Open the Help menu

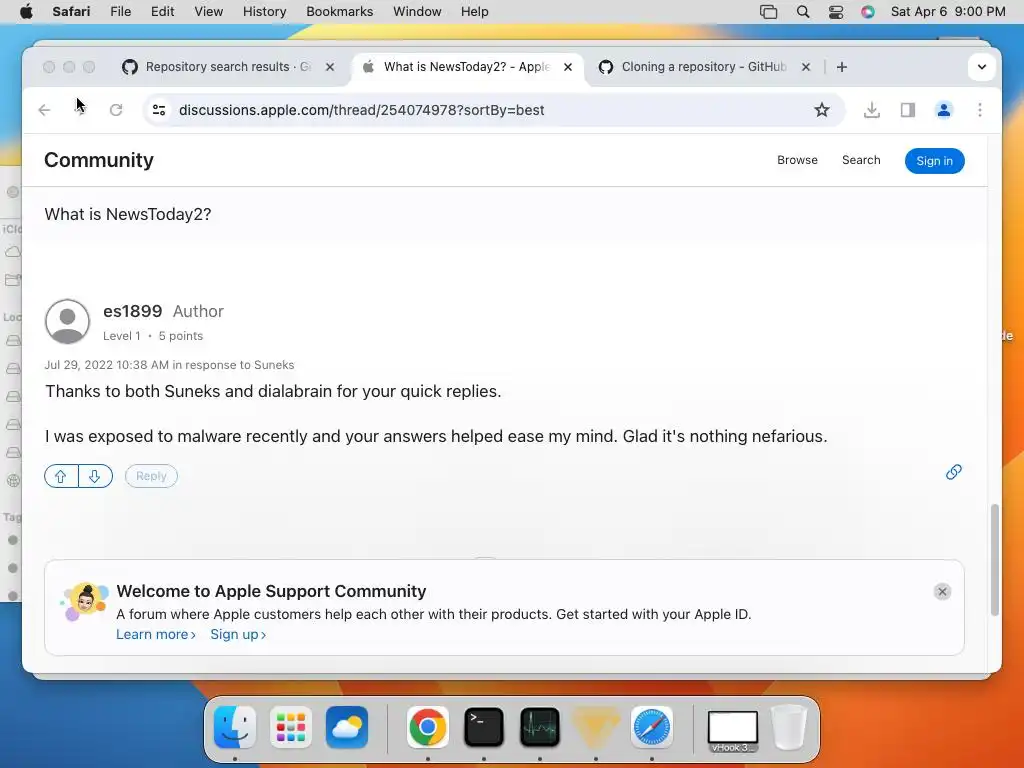point(474,12)
